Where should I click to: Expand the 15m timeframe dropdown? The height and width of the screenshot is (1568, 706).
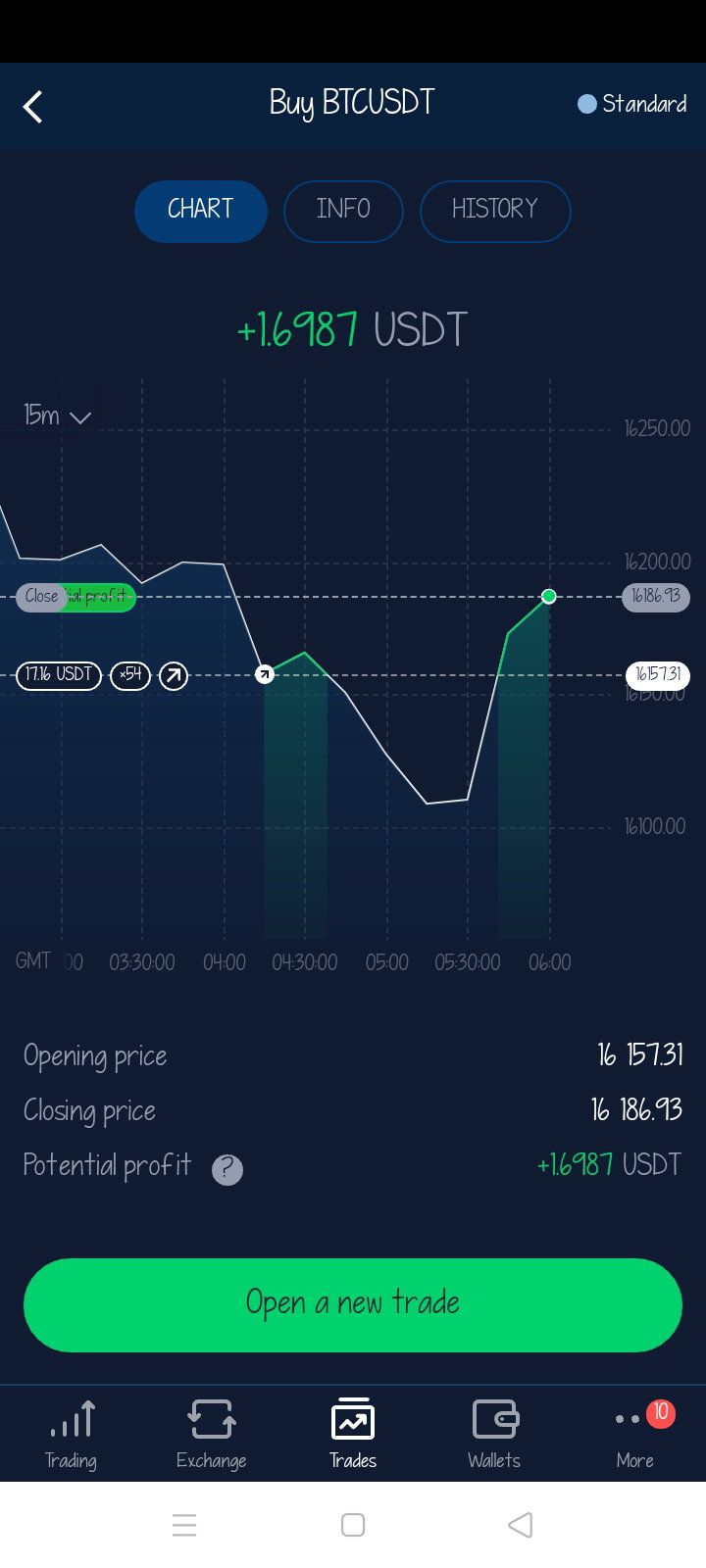57,416
